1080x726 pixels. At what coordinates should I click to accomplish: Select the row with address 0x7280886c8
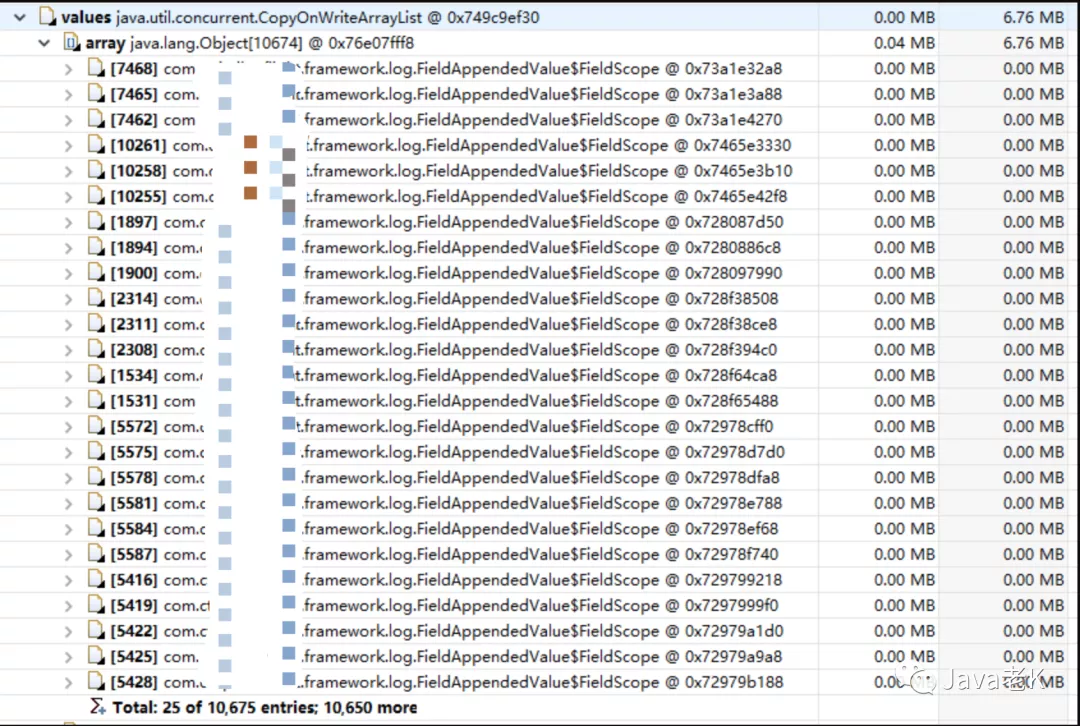540,248
